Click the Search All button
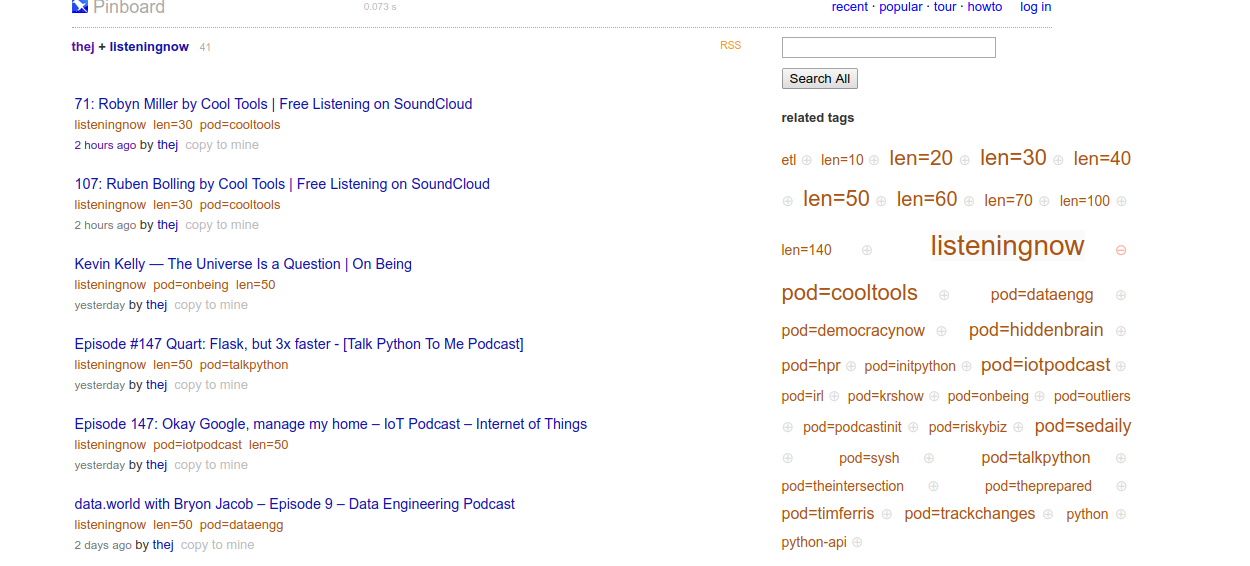1250x566 pixels. click(x=819, y=78)
